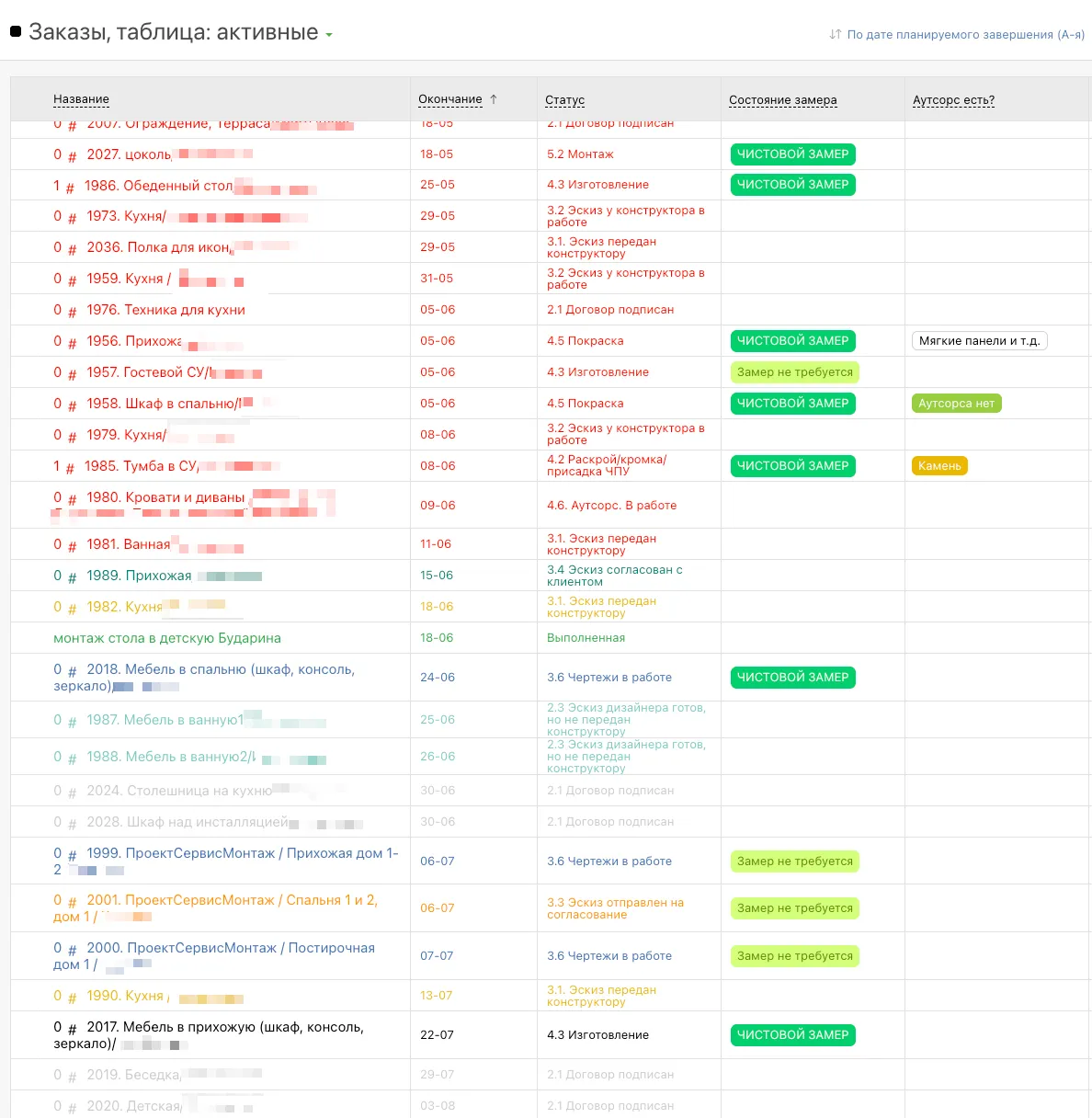Click the # icon in row 1989 Прихожая
The image size is (1092, 1118).
pyautogui.click(x=72, y=577)
